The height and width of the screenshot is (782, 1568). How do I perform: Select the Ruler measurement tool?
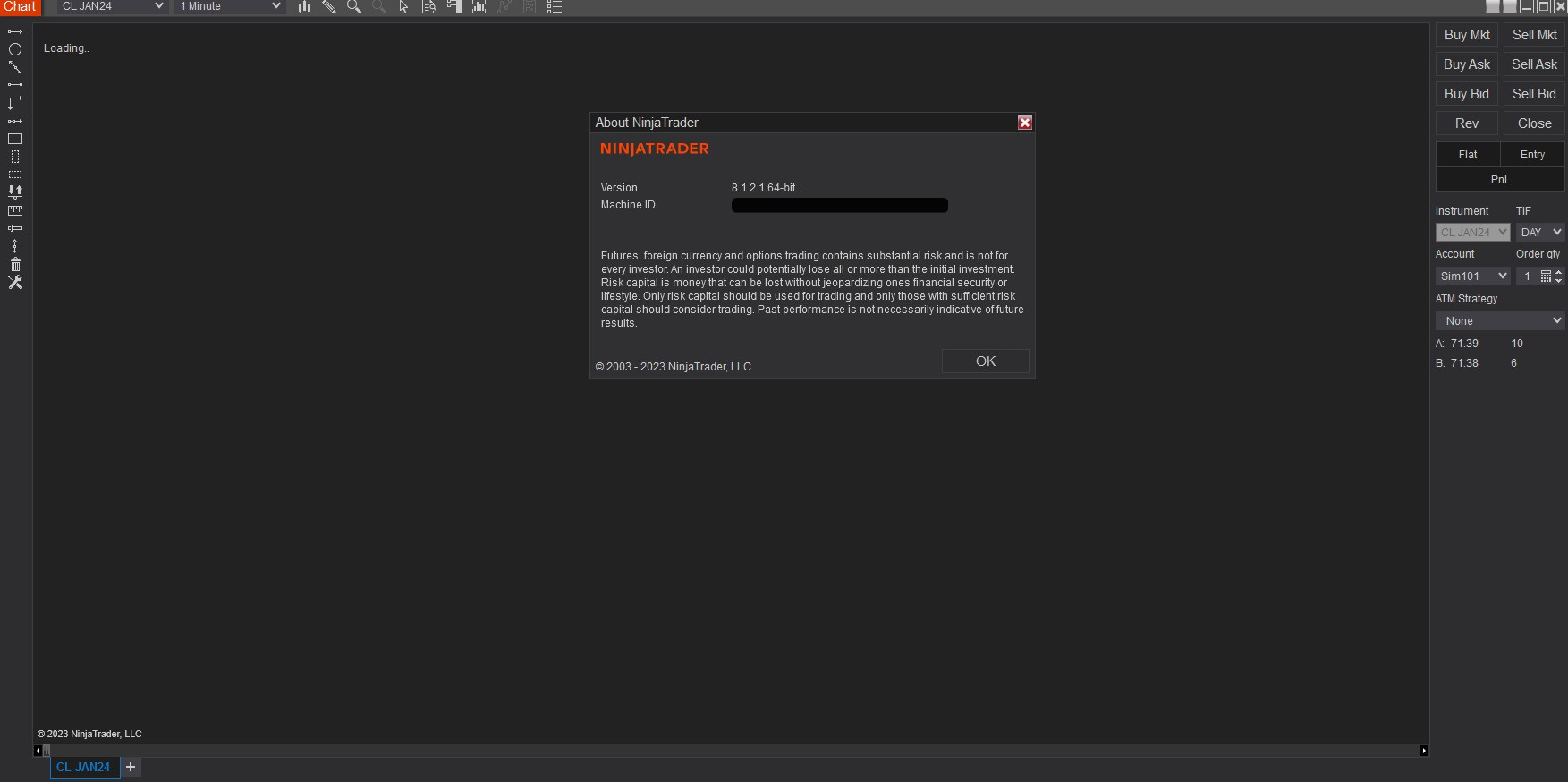15,210
